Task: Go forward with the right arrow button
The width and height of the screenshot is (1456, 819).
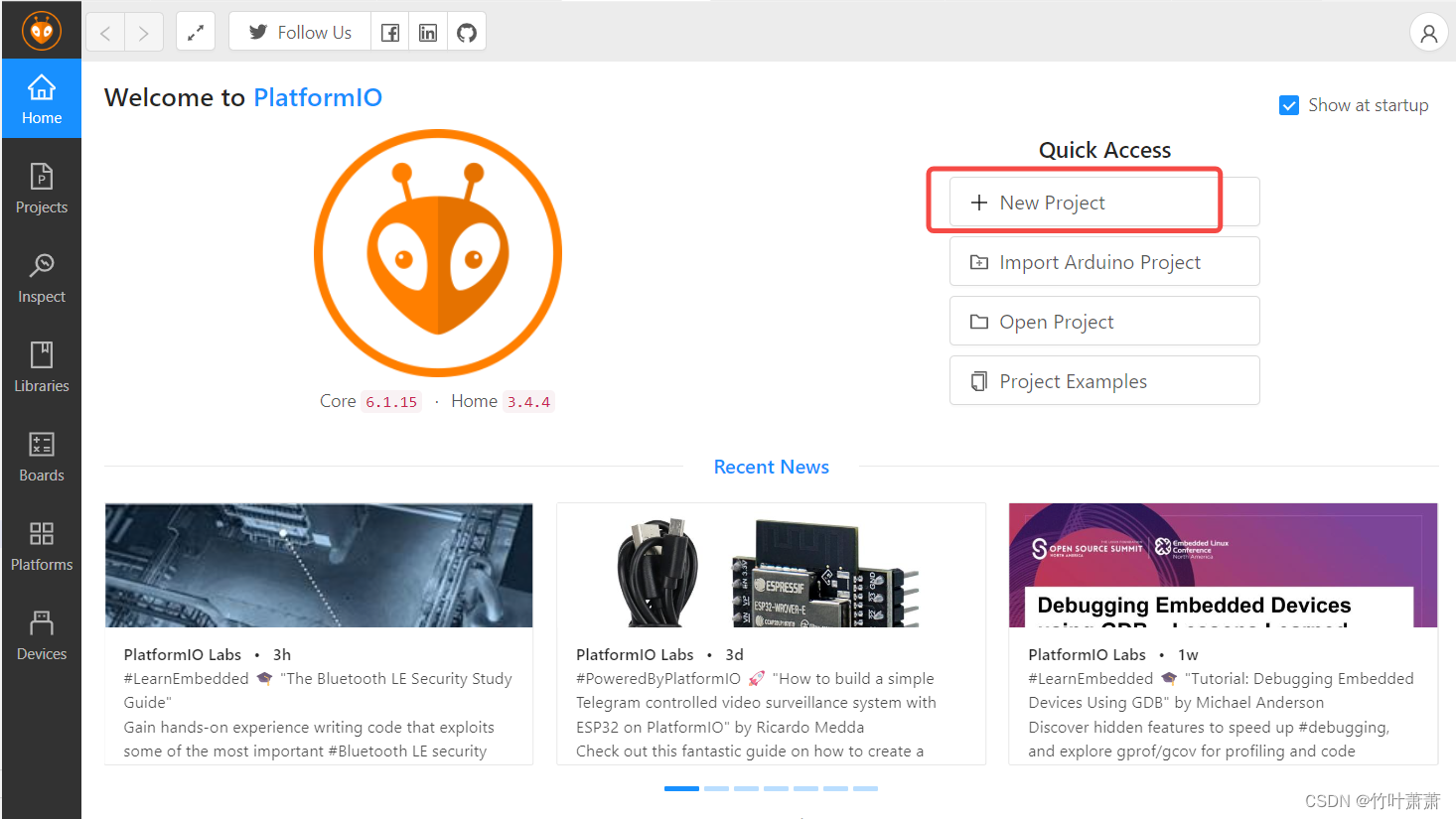Action: 144,33
